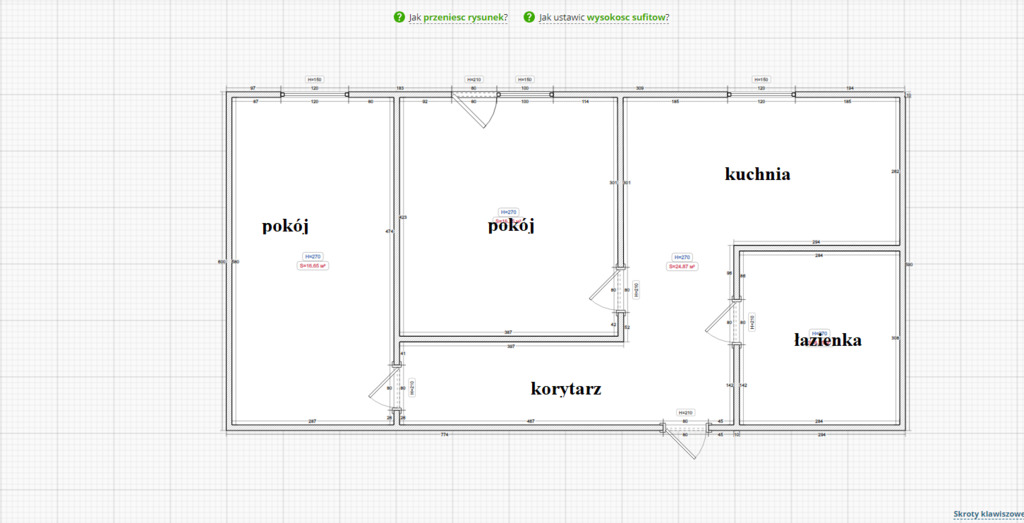Open the 'przeniesc rysunek' help link
1024x523 pixels.
click(464, 17)
